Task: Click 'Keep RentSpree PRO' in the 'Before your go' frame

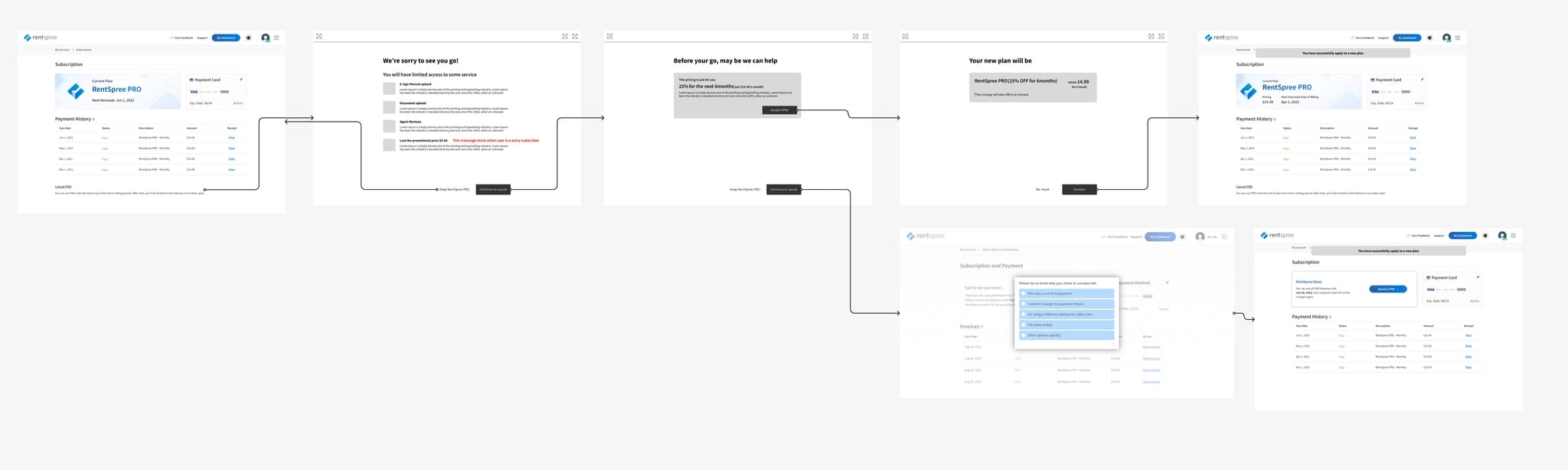Action: pos(745,189)
